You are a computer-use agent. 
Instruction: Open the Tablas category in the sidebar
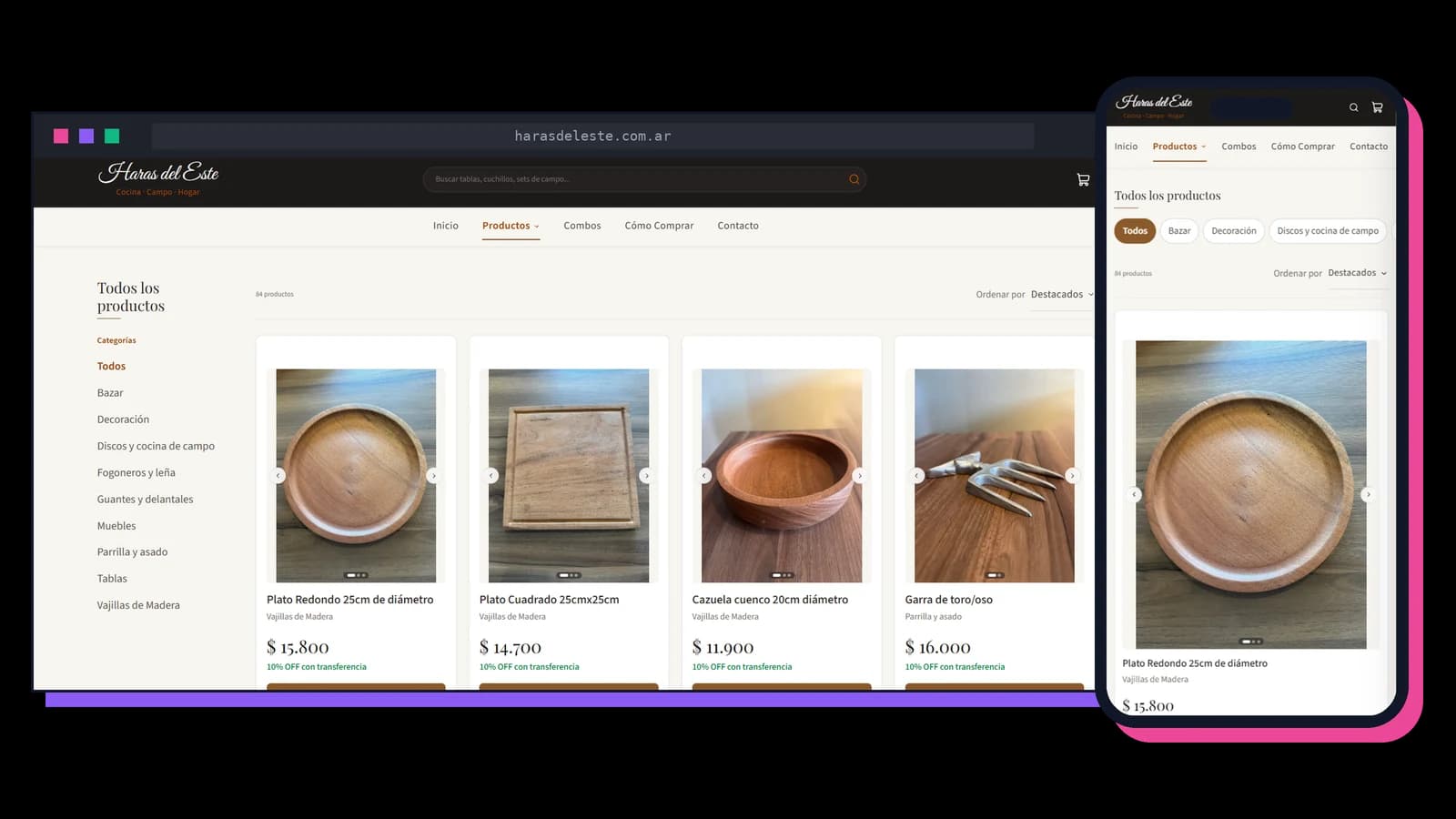(x=112, y=579)
